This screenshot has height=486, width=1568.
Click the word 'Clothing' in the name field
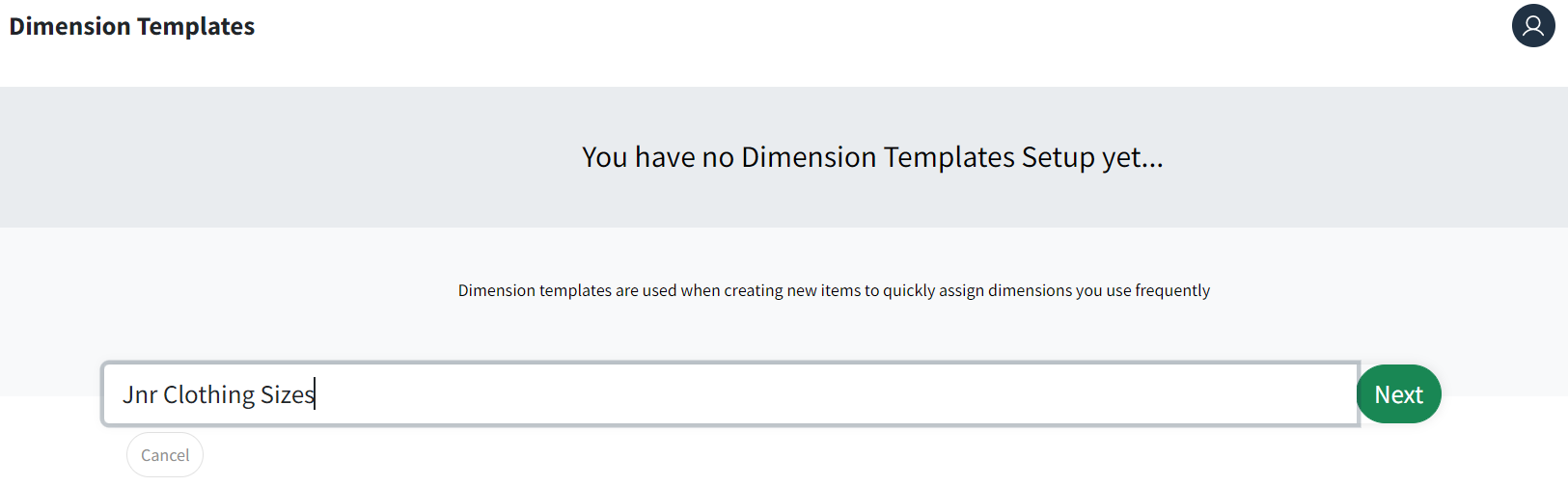pyautogui.click(x=209, y=395)
